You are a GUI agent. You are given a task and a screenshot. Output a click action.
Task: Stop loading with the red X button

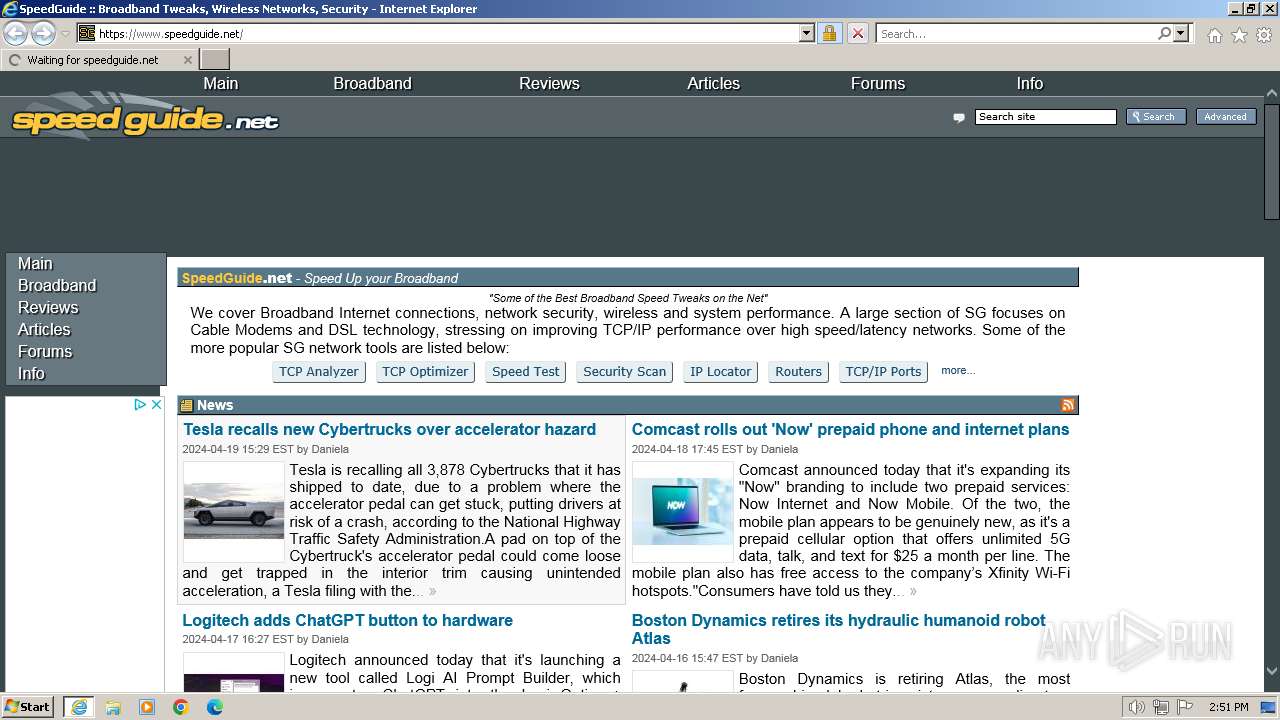tap(857, 33)
